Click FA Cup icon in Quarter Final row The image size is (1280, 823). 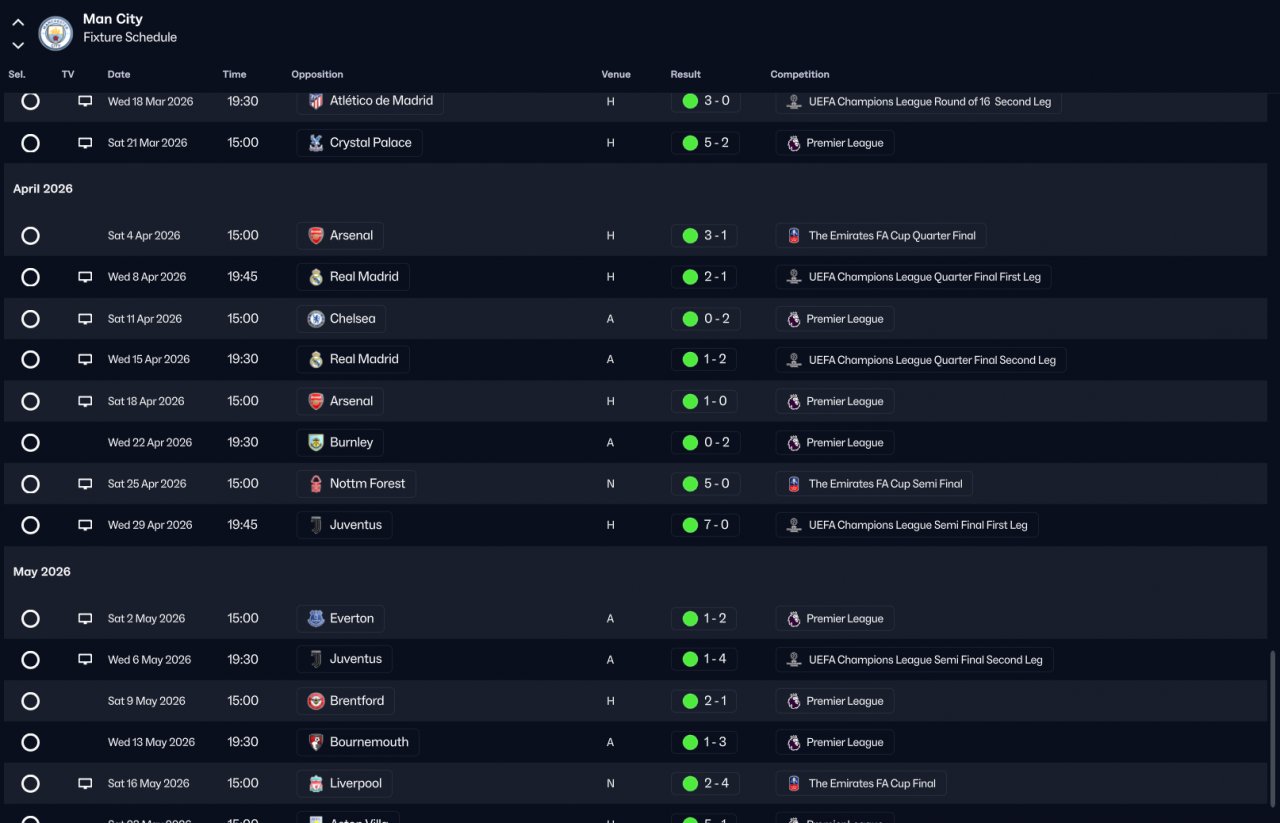tap(794, 236)
